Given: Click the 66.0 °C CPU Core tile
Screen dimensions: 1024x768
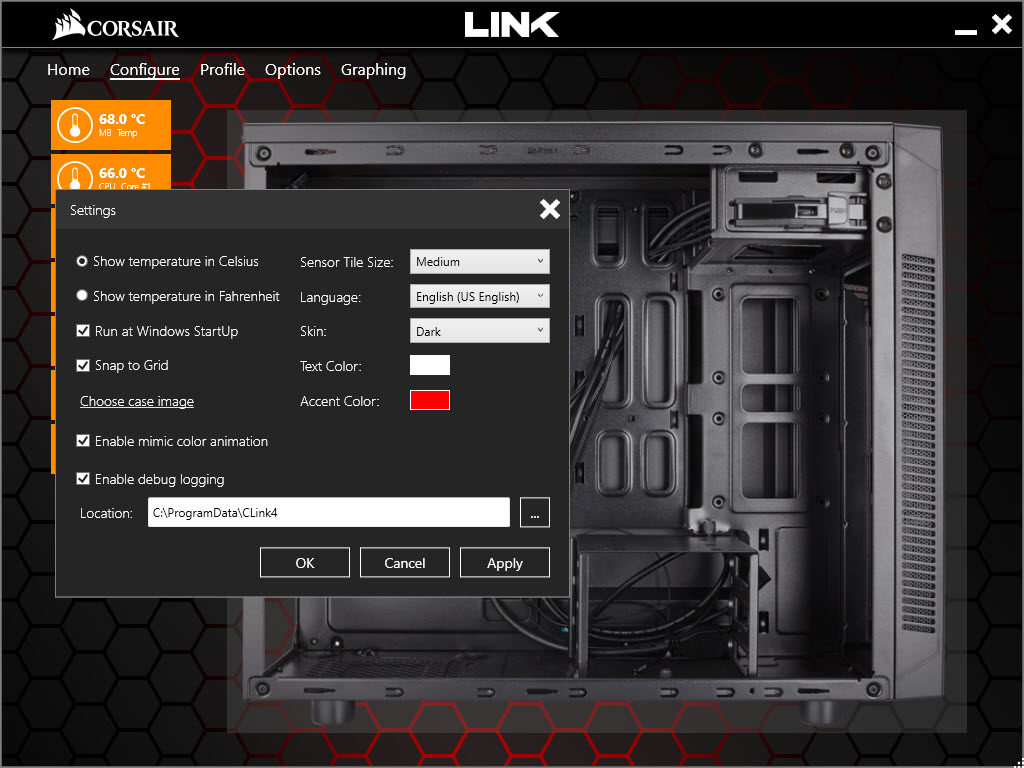Looking at the screenshot, I should point(111,172).
